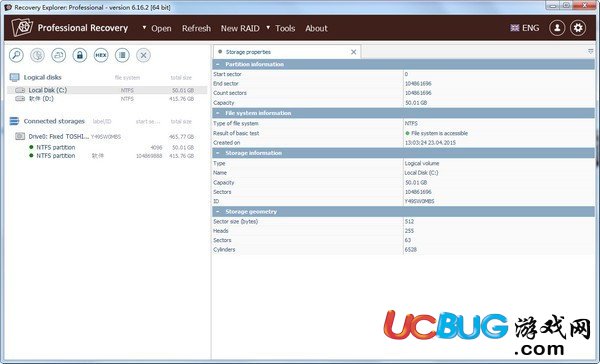This screenshot has width=600, height=364.
Task: Switch language using the ENG selector
Action: 525,28
